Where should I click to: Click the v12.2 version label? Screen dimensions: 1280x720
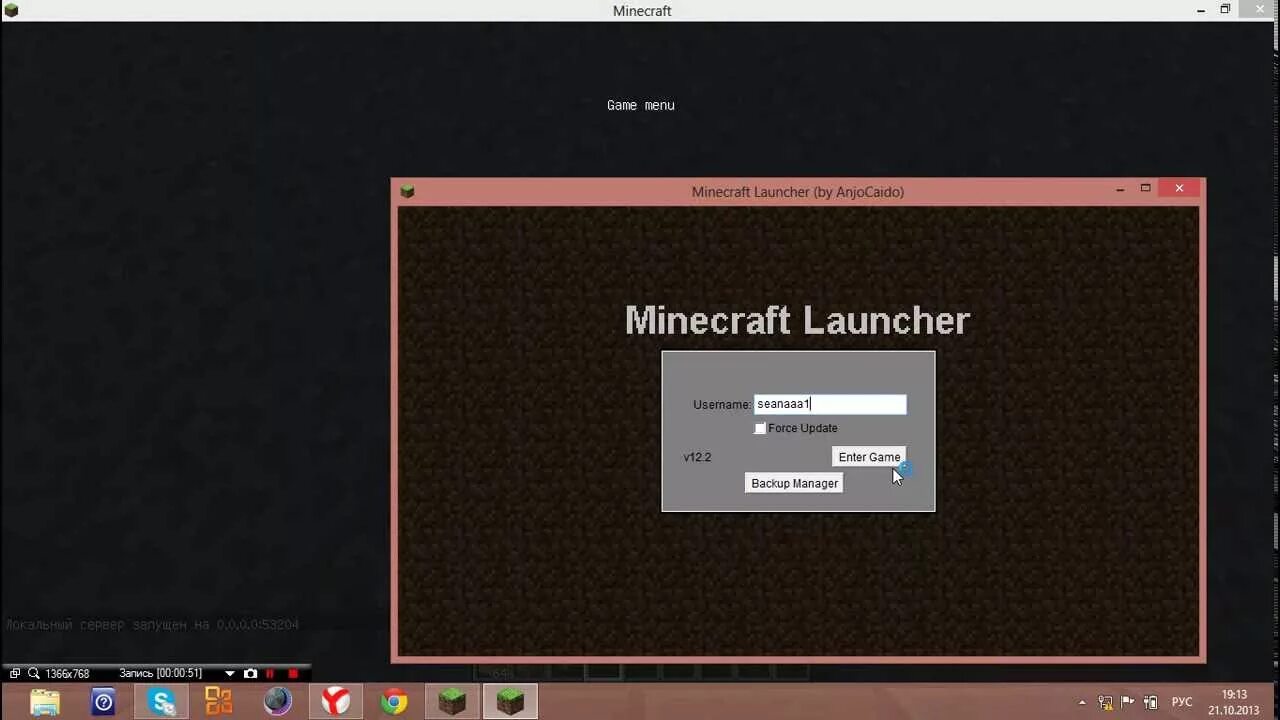[x=697, y=457]
